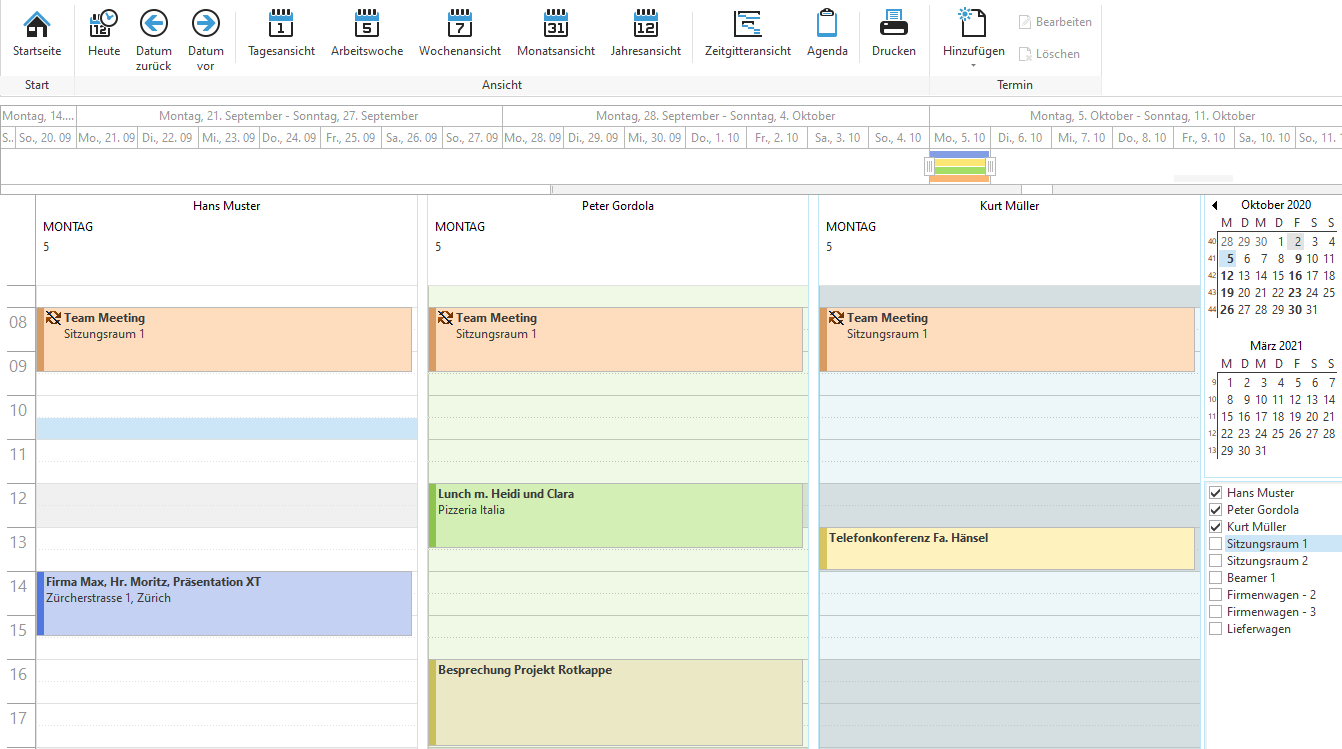Select the Monatsansicht icon
Viewport: 1342px width, 749px height.
tap(555, 38)
